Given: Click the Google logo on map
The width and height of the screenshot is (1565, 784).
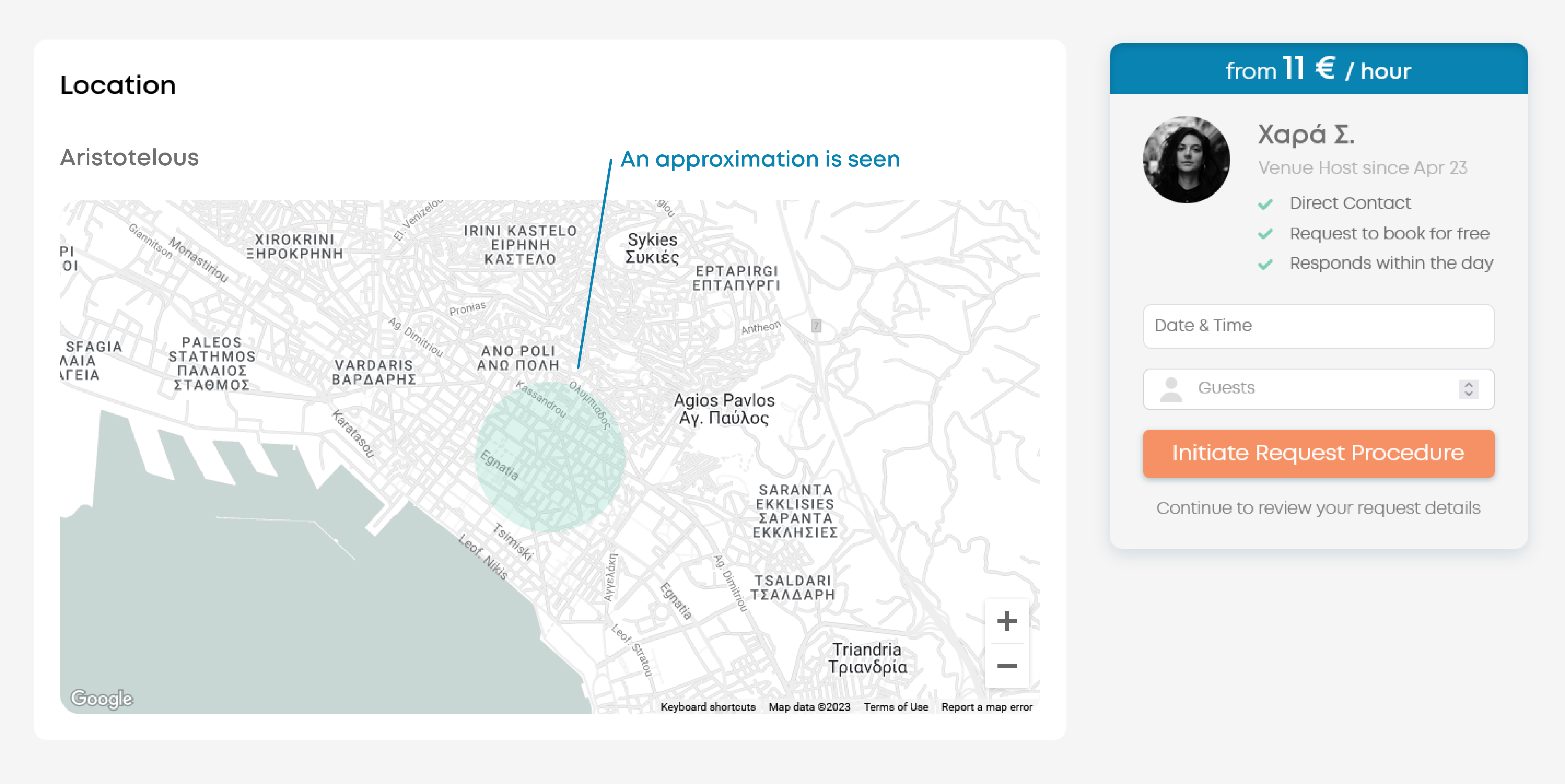Looking at the screenshot, I should tap(102, 698).
